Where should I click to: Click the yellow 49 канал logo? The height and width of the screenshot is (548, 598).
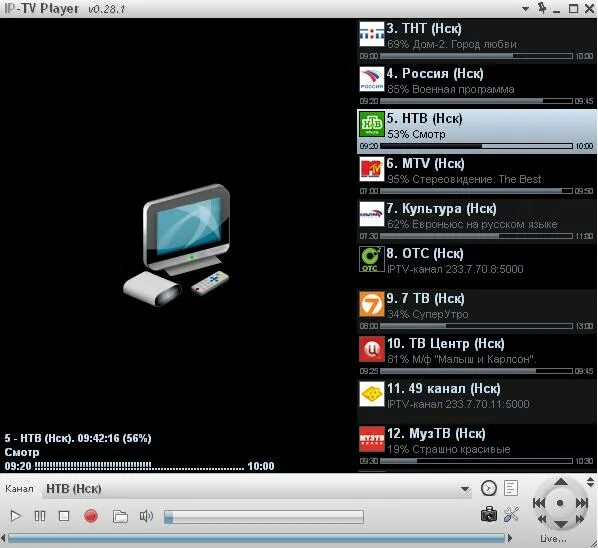tap(371, 394)
